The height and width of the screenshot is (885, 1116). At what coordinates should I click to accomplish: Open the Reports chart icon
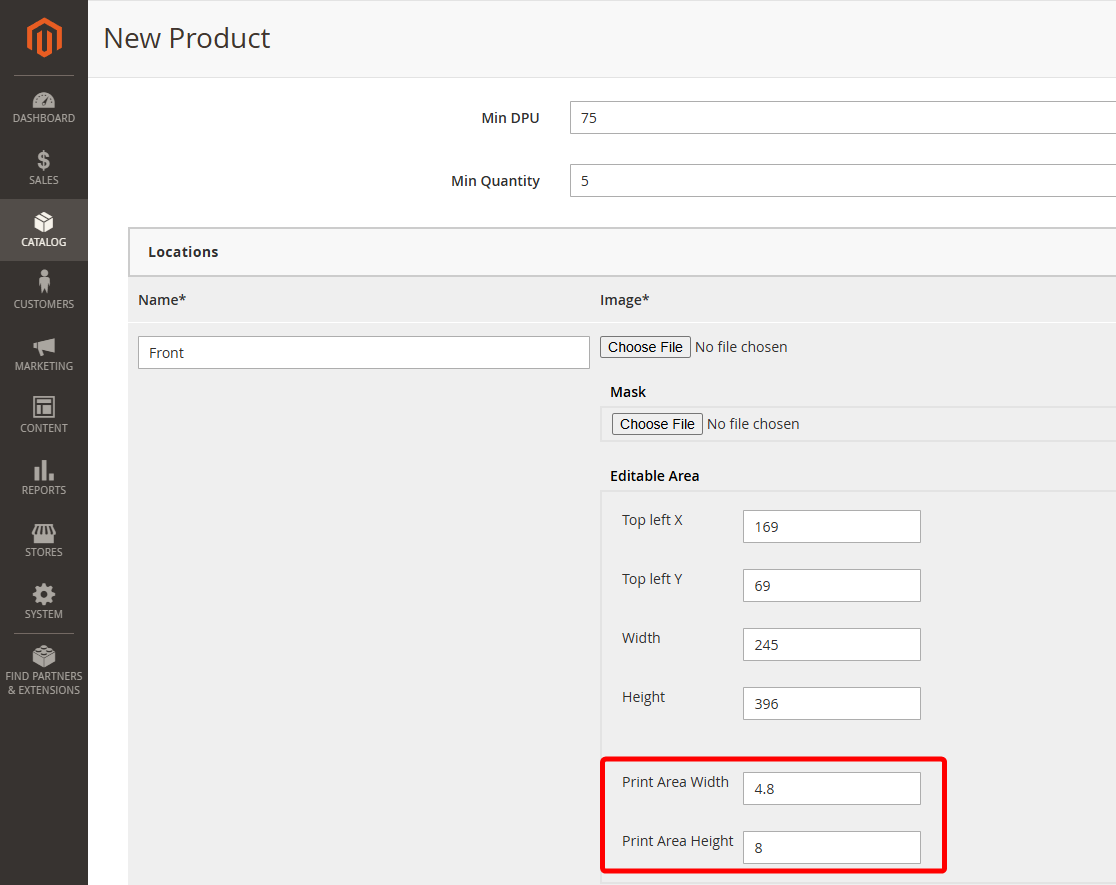coord(43,472)
